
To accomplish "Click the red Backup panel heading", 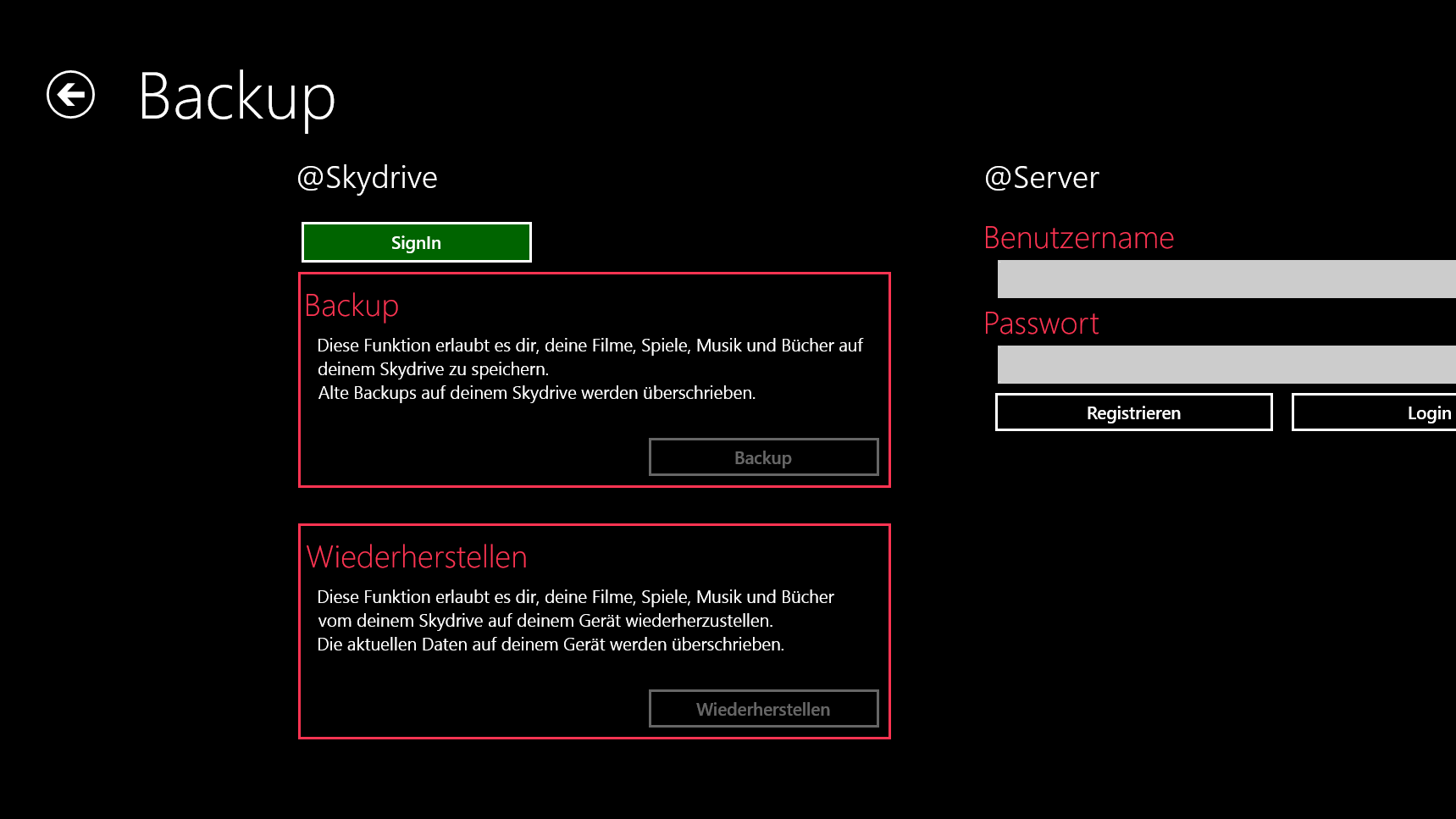I will tap(352, 306).
